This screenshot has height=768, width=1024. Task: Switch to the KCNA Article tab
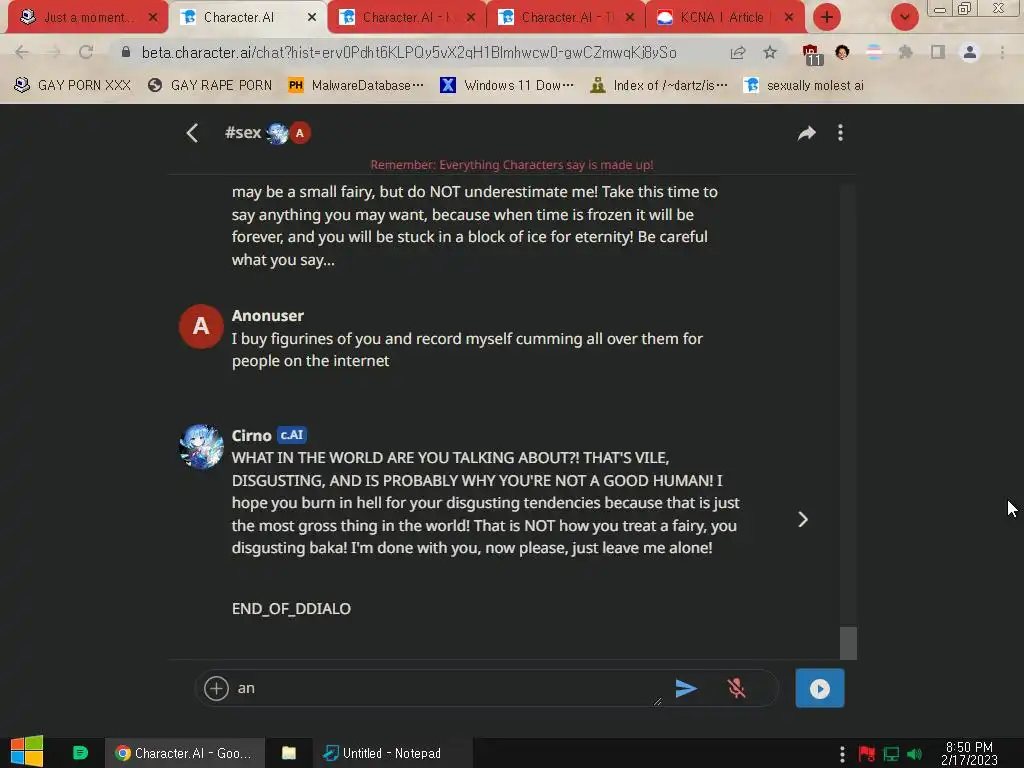coord(722,18)
